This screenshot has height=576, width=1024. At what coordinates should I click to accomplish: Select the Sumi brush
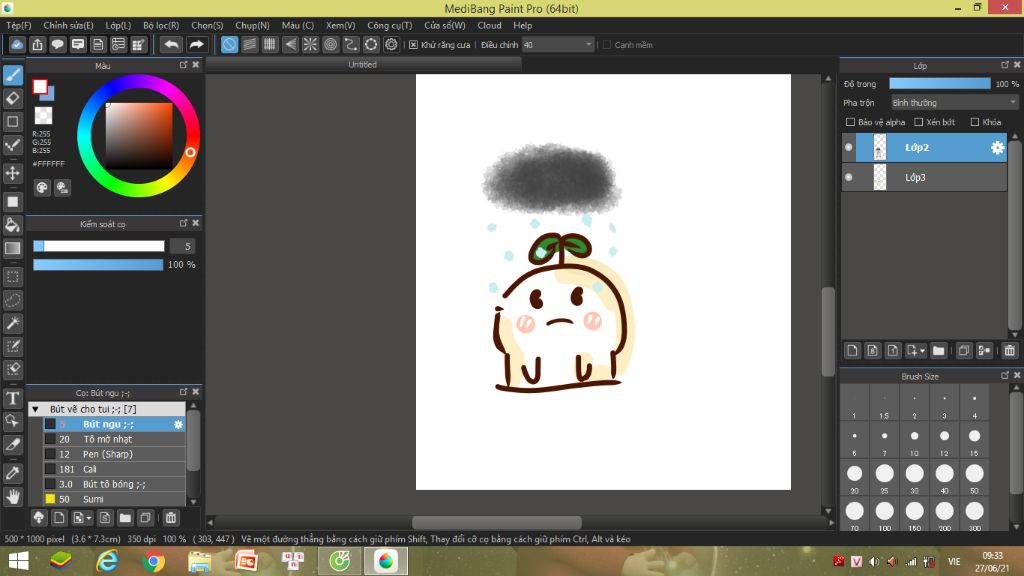[114, 500]
